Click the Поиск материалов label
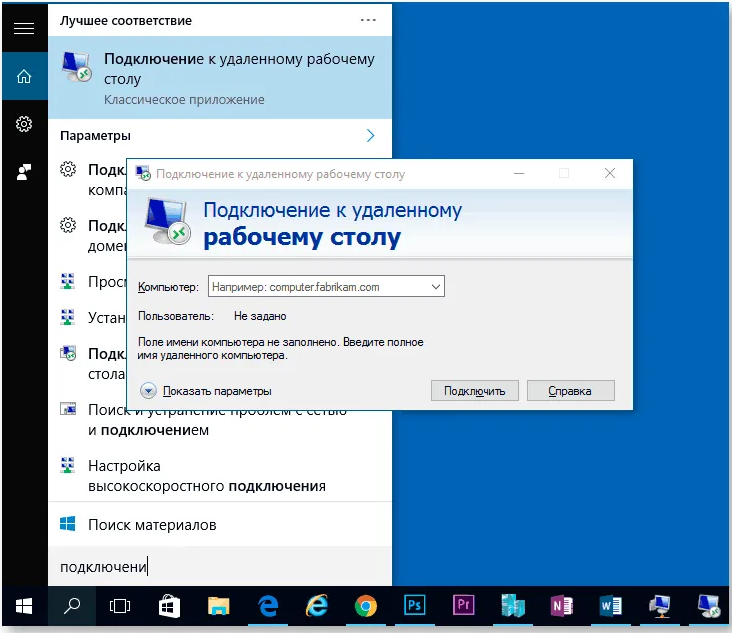The image size is (732, 633). [152, 525]
